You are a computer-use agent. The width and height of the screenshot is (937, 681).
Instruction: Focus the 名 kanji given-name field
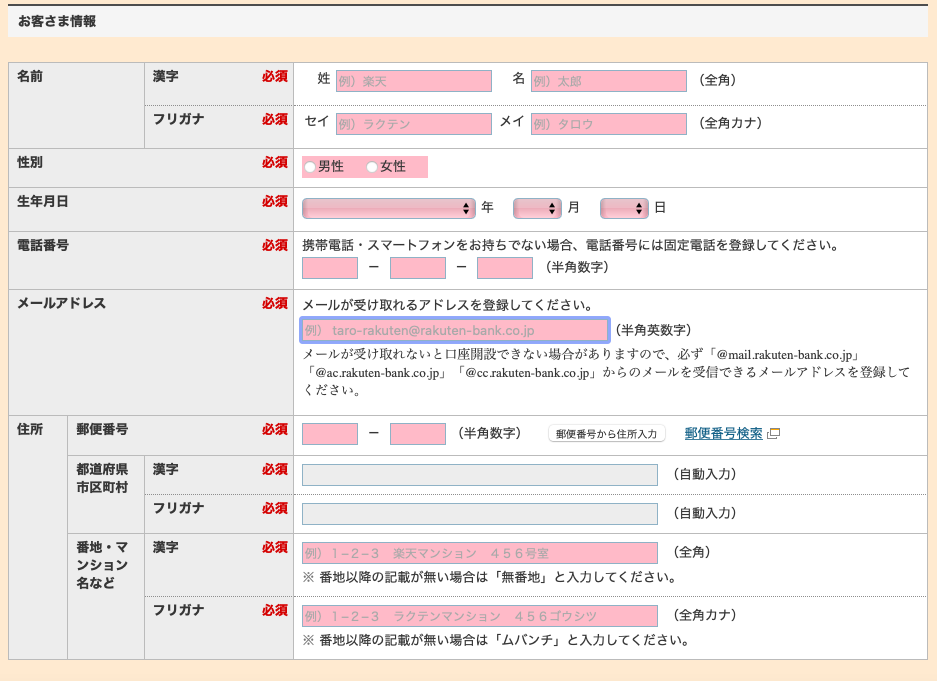[608, 81]
